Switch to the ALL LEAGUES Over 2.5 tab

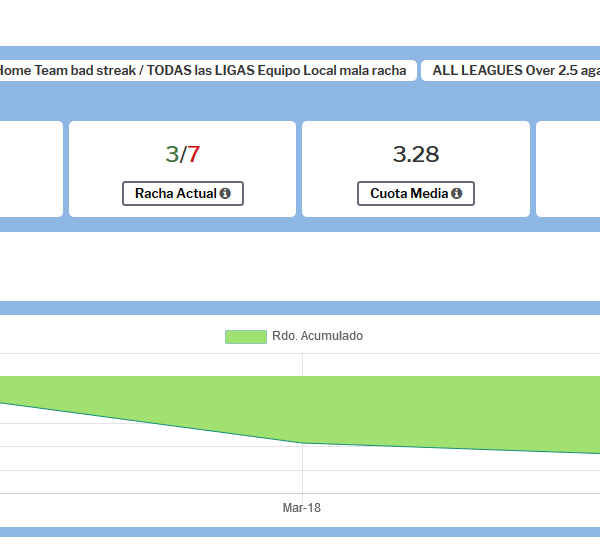[x=514, y=70]
